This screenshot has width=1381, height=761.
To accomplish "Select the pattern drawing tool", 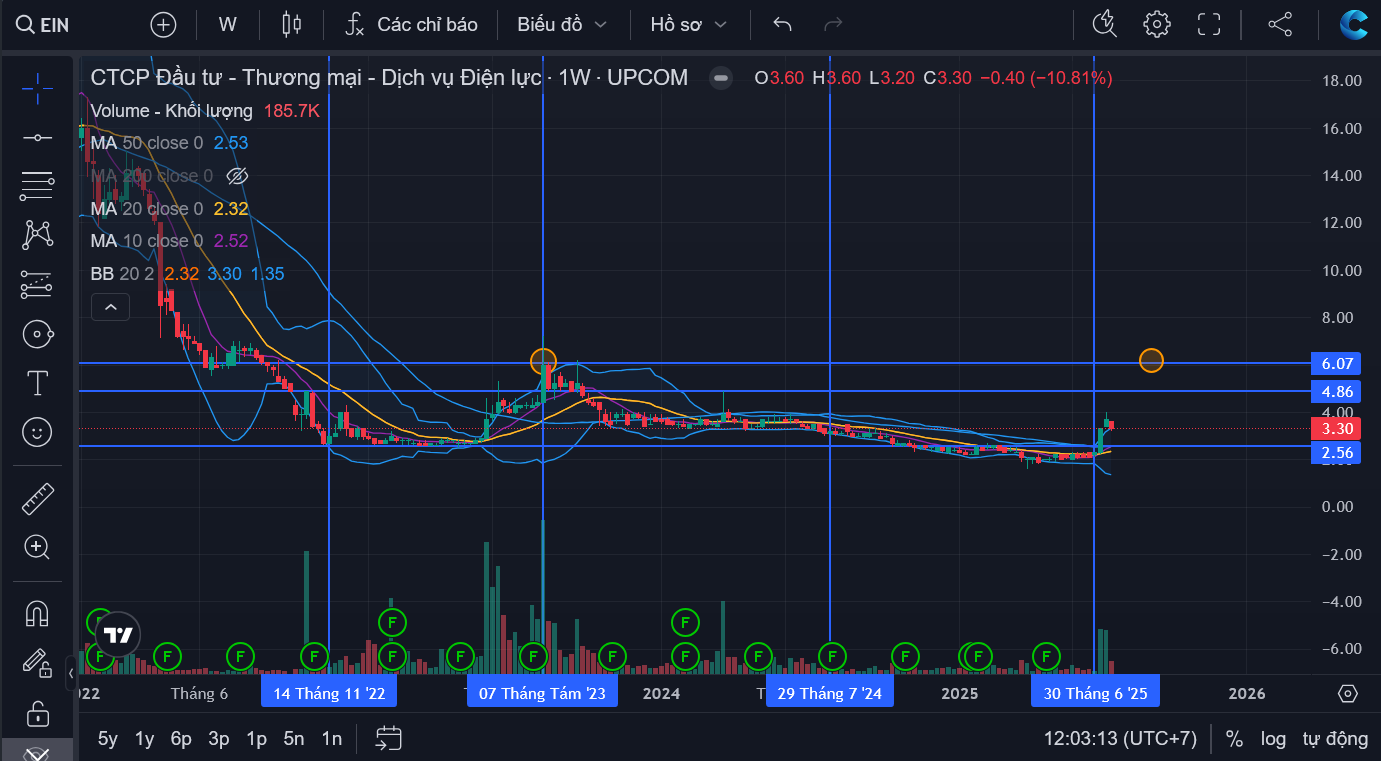I will point(37,235).
